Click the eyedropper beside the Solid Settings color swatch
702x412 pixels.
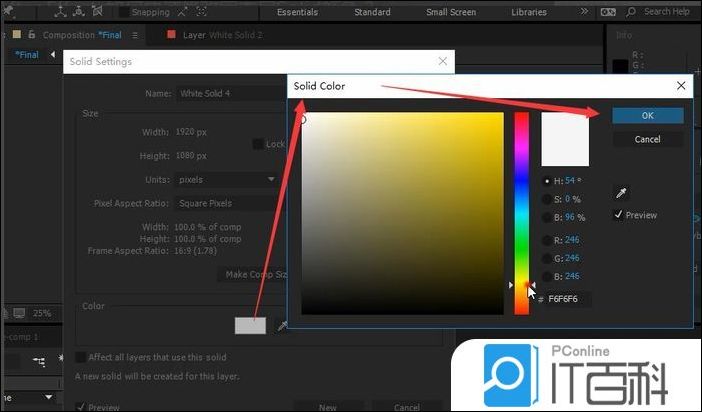(x=282, y=326)
